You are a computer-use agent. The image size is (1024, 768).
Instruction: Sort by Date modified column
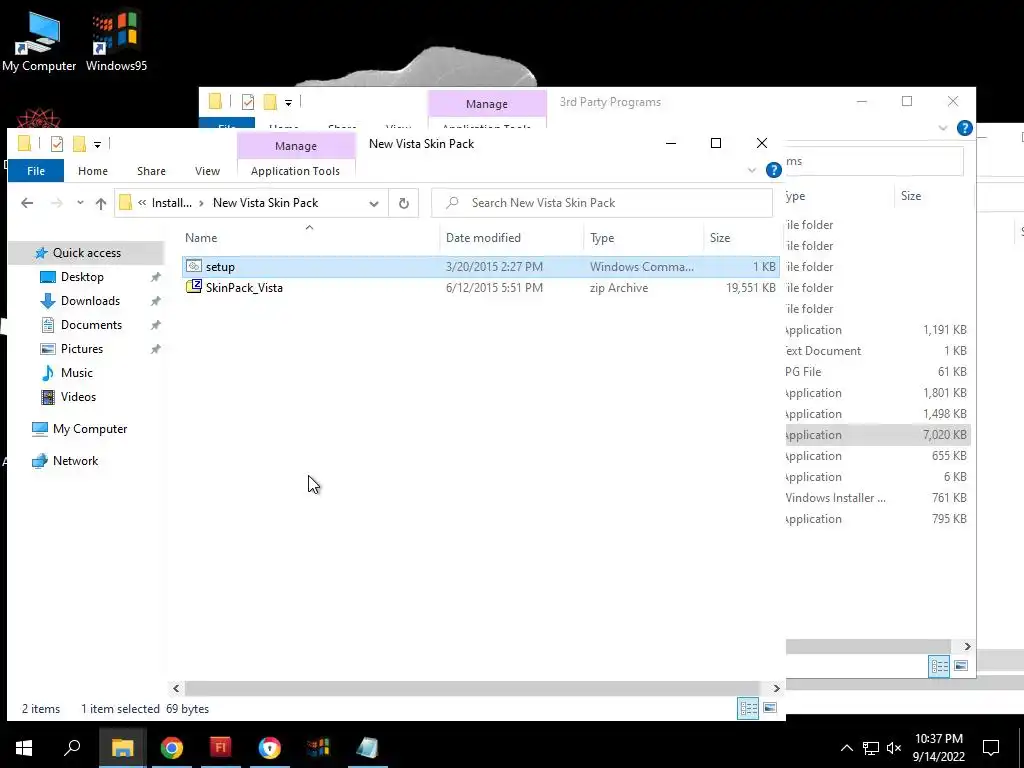[x=483, y=238]
